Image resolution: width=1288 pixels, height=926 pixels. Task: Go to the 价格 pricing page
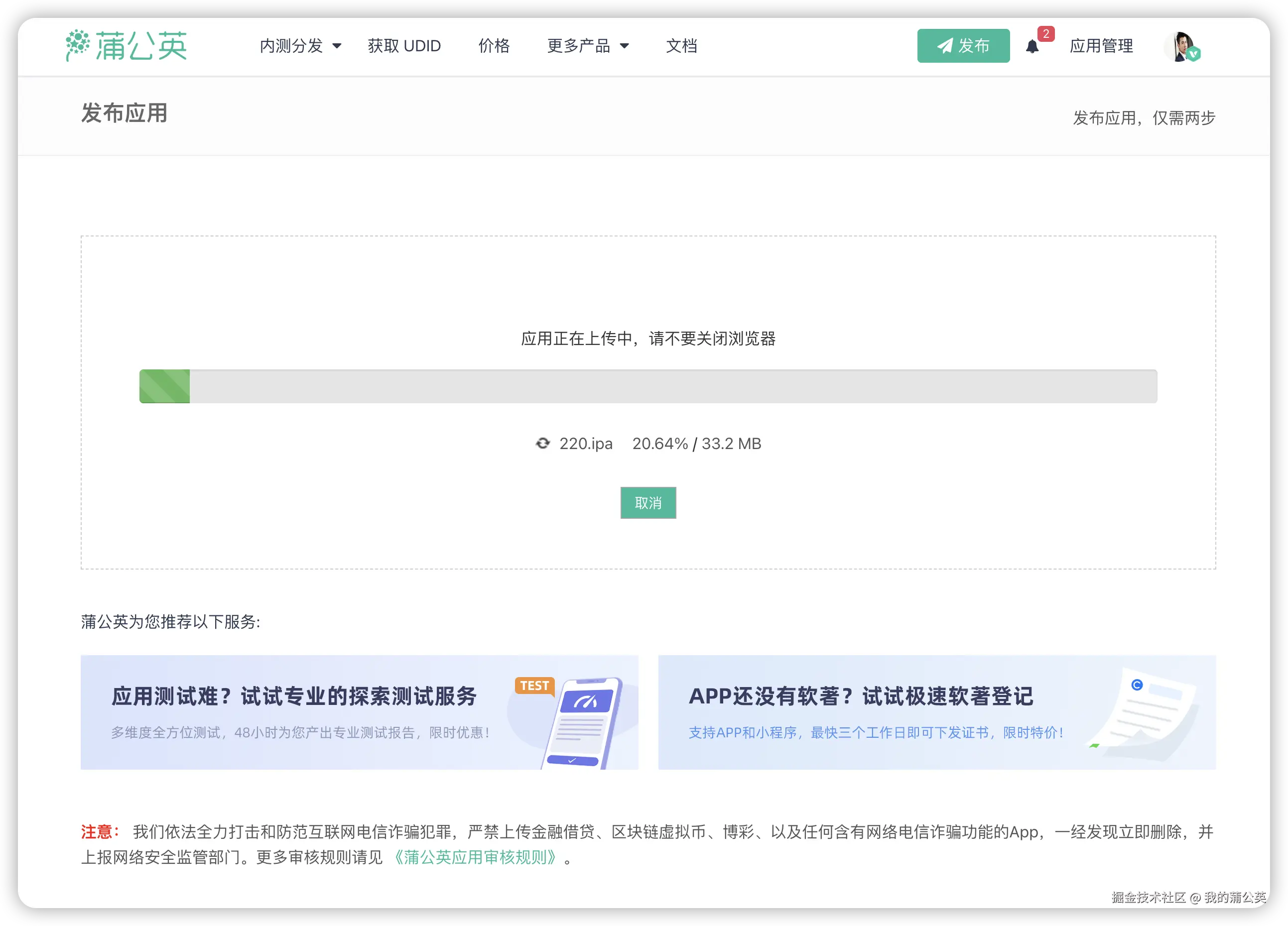point(494,46)
